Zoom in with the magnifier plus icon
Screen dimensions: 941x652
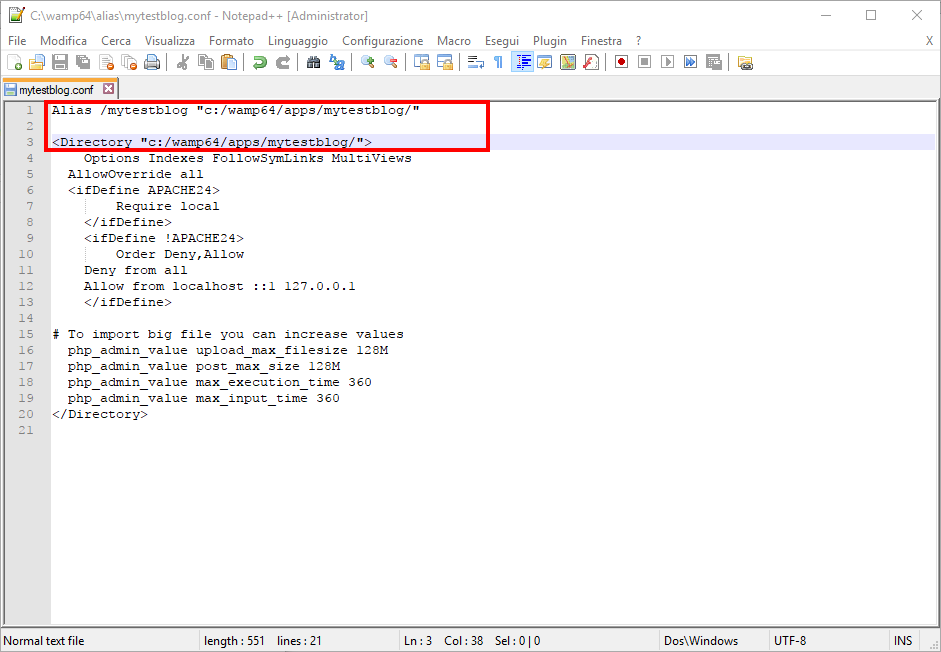click(367, 62)
